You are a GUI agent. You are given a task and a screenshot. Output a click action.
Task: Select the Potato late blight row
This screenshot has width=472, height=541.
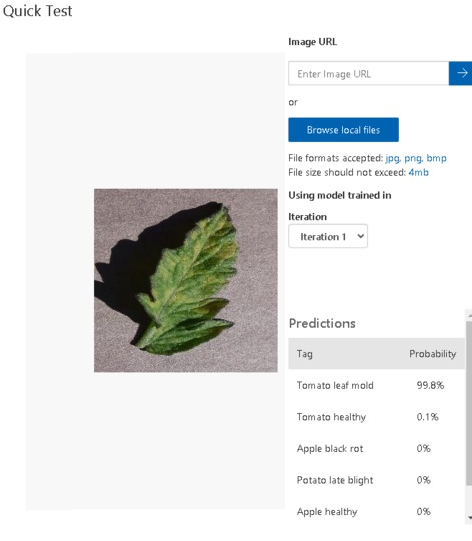tap(376, 480)
